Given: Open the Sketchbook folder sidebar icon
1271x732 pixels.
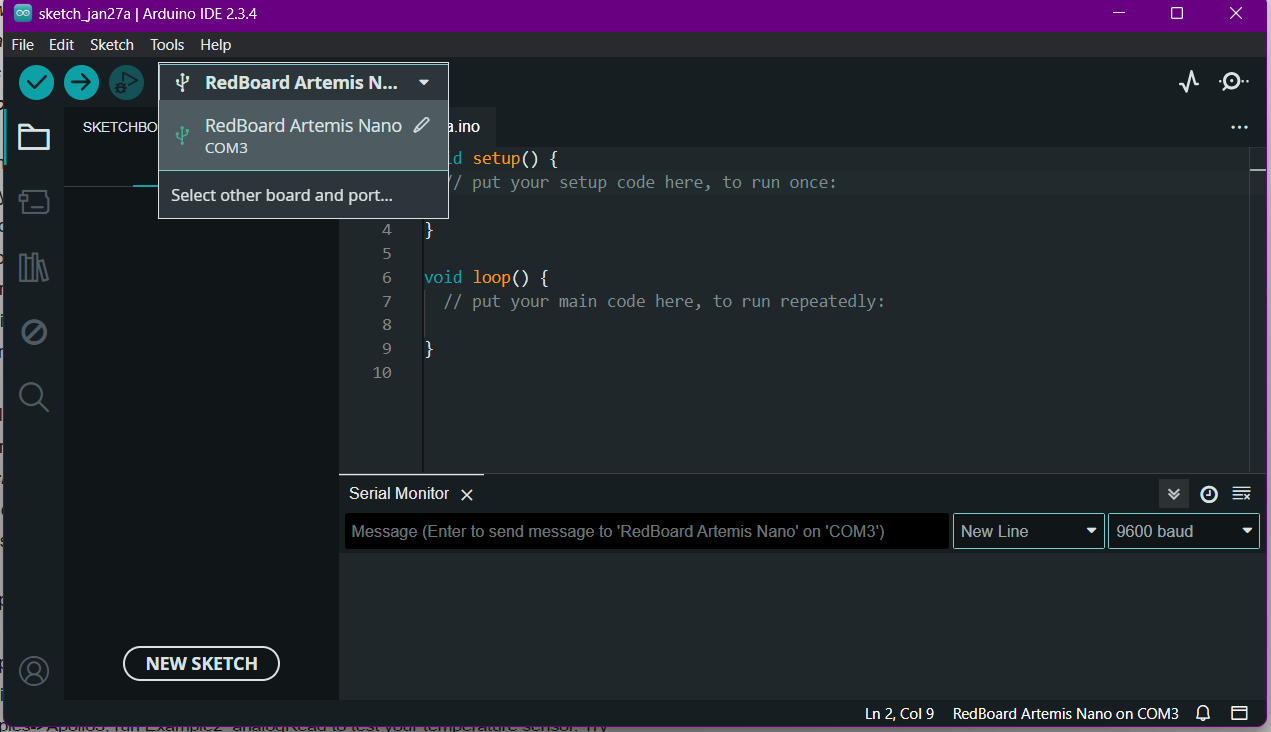Looking at the screenshot, I should 34,137.
